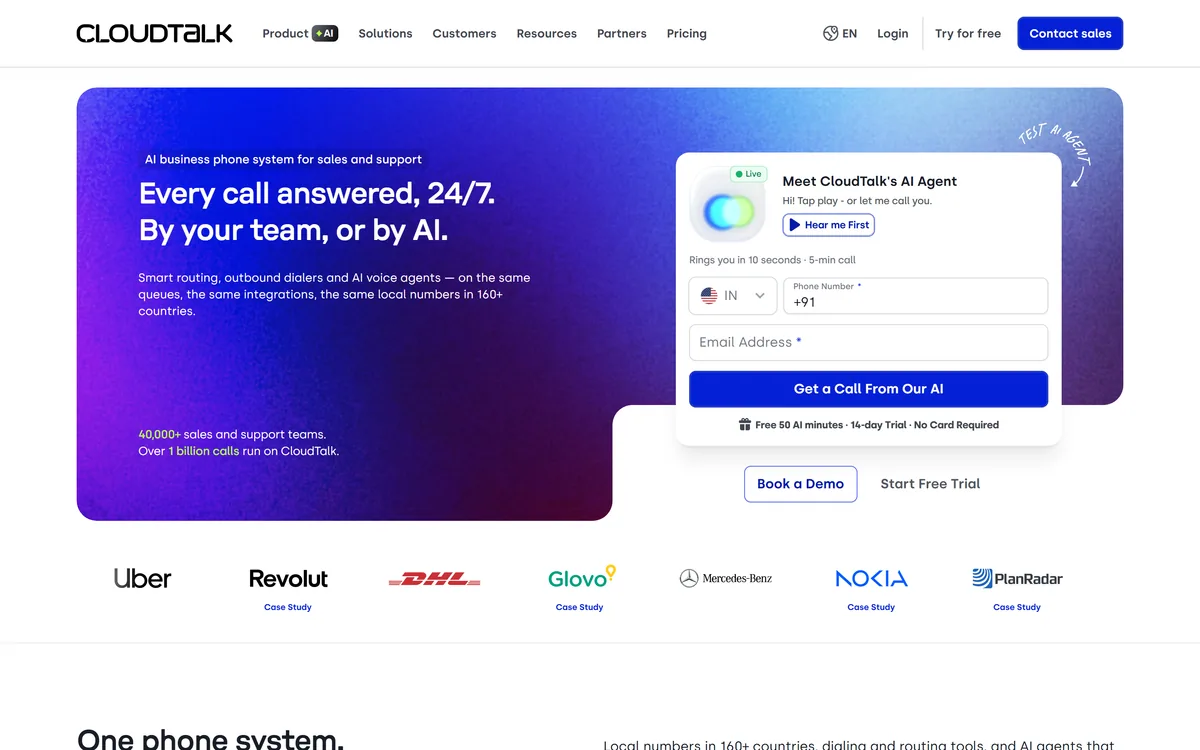Open the Revolut Case Study link
Viewport: 1200px width, 750px height.
pyautogui.click(x=288, y=607)
